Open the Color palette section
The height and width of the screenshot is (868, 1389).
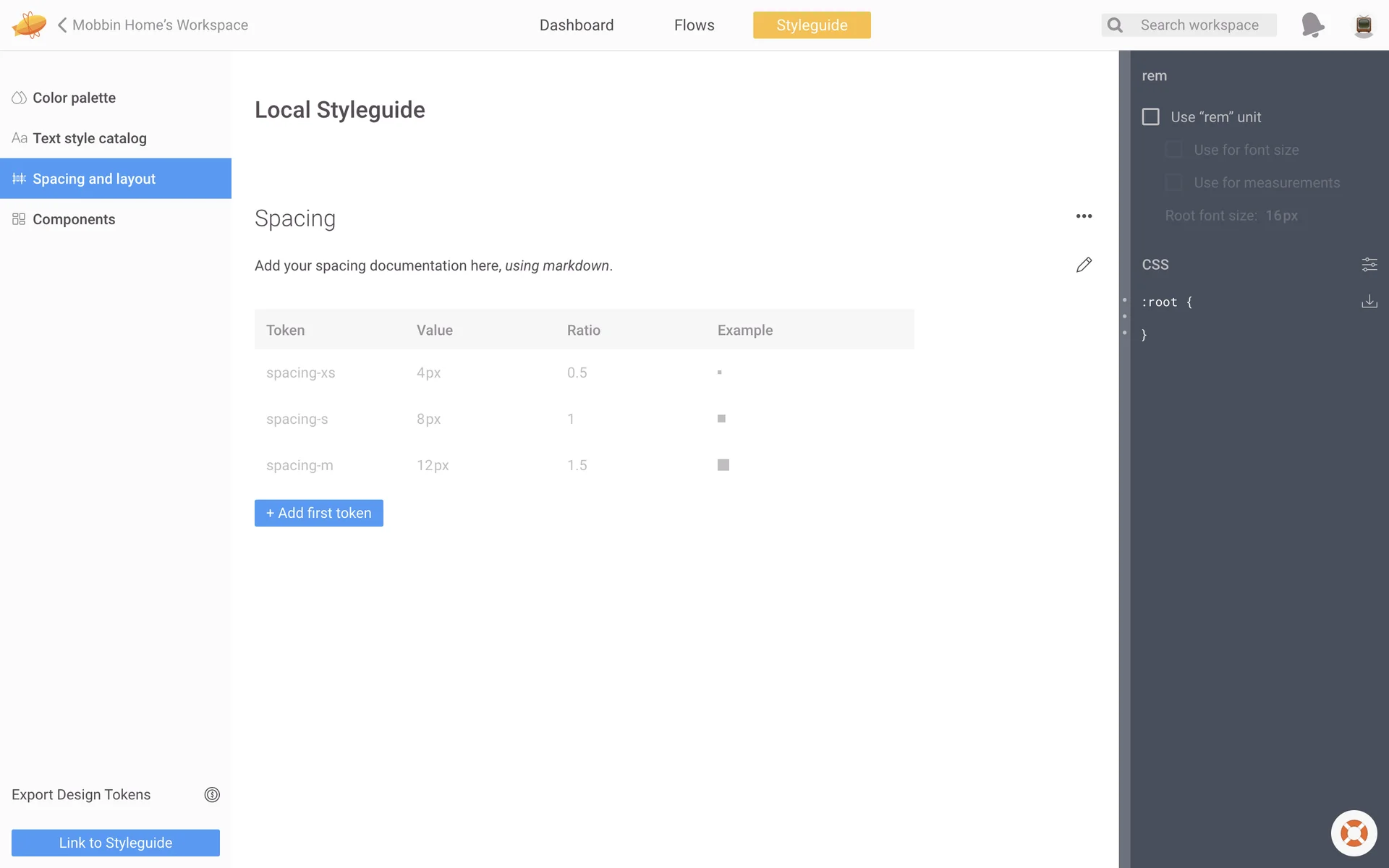[74, 98]
